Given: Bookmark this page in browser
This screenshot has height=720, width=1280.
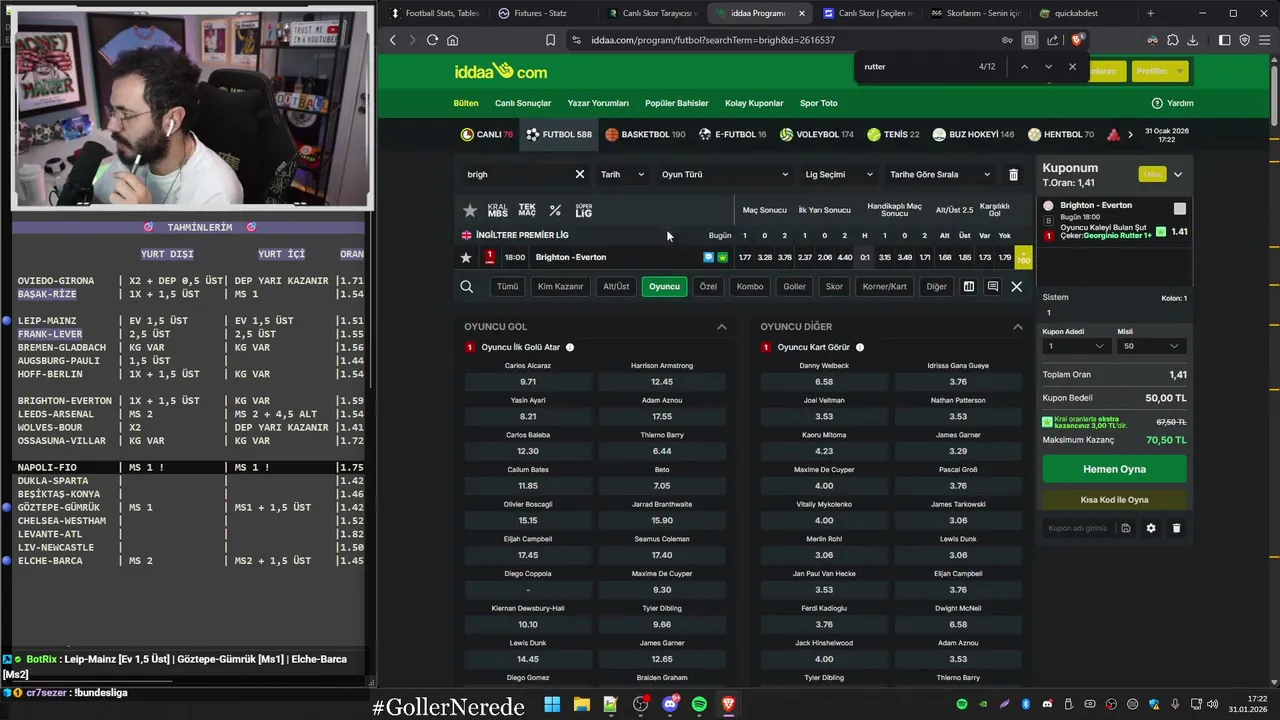Looking at the screenshot, I should (550, 40).
